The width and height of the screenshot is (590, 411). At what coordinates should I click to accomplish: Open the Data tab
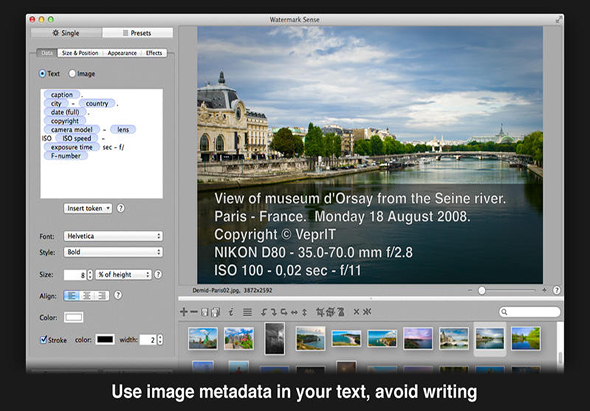click(x=47, y=53)
